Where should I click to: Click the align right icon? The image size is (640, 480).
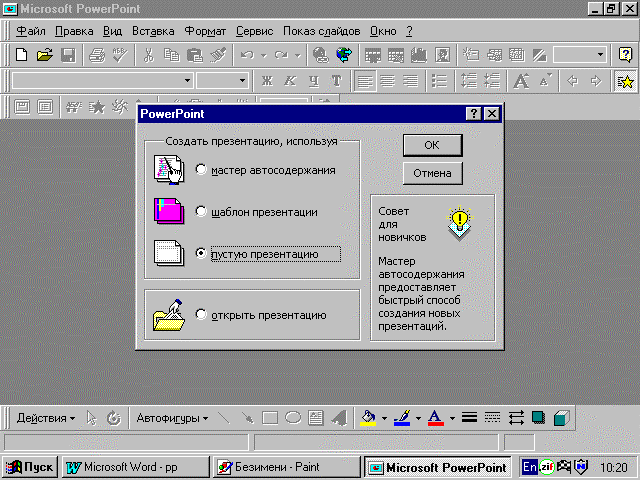click(x=411, y=81)
